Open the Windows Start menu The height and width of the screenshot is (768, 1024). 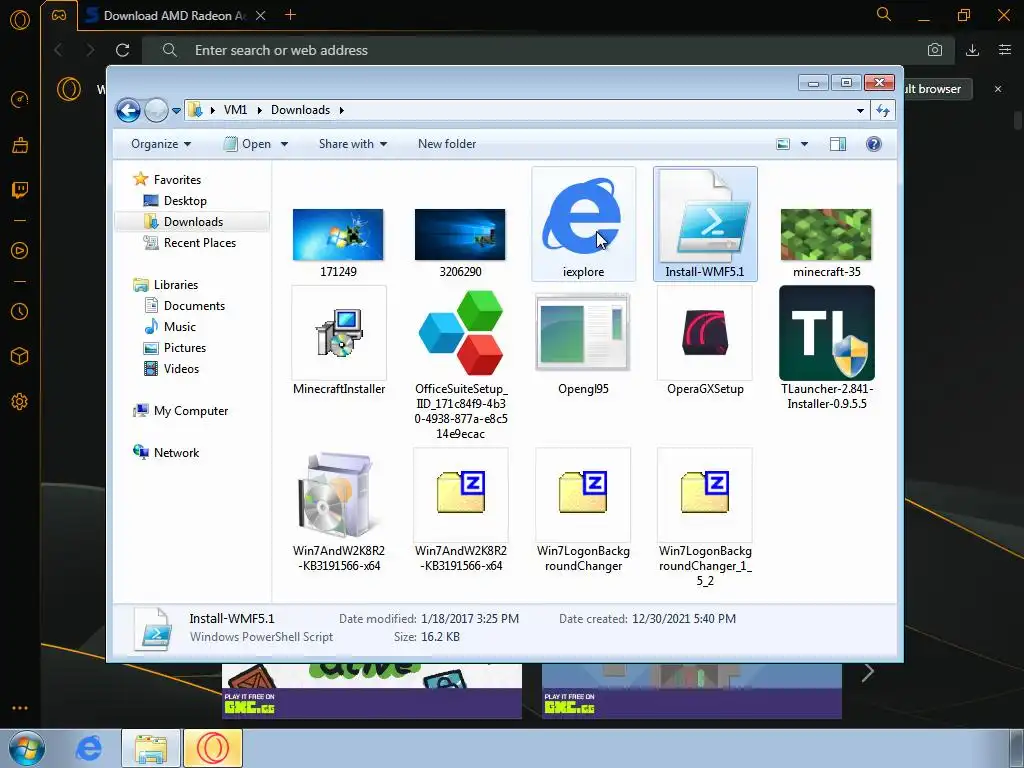(26, 748)
